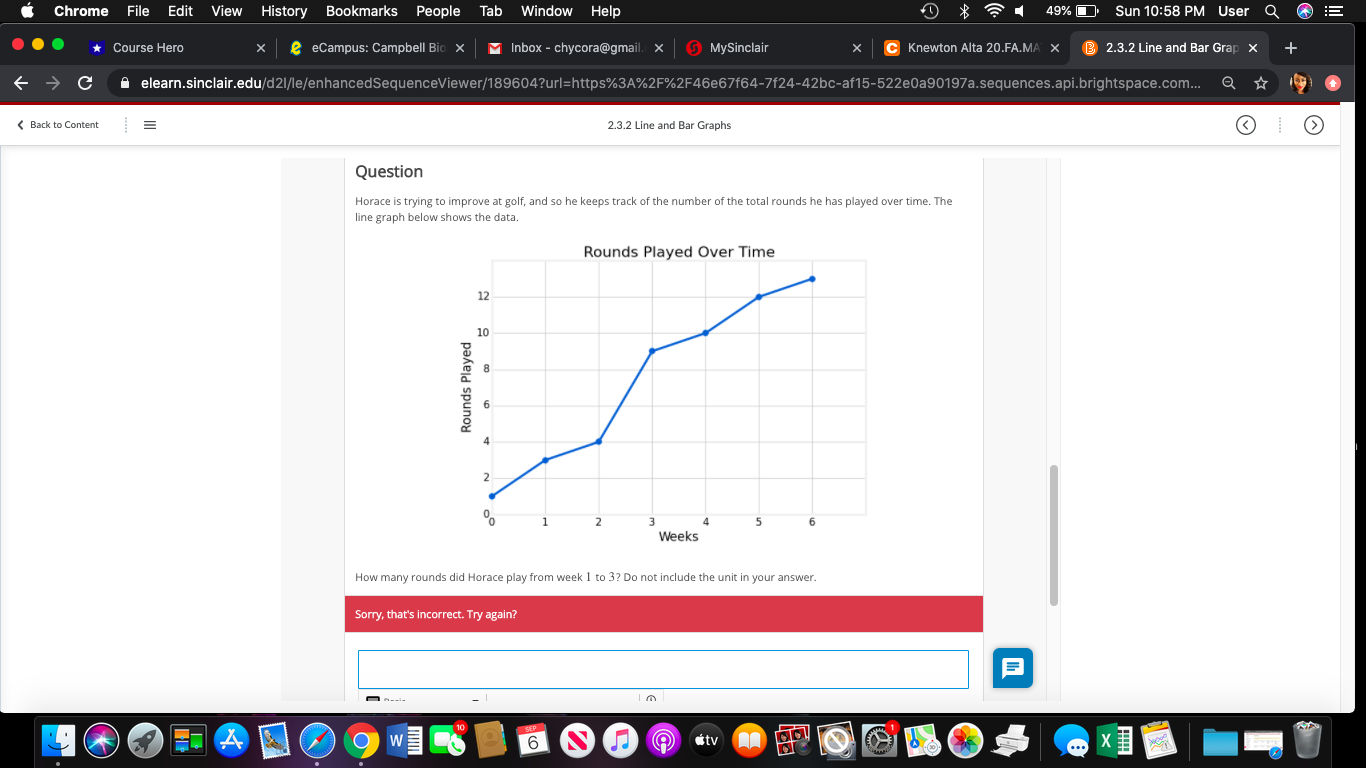Open a new Chrome tab
The image size is (1366, 768).
(1291, 47)
